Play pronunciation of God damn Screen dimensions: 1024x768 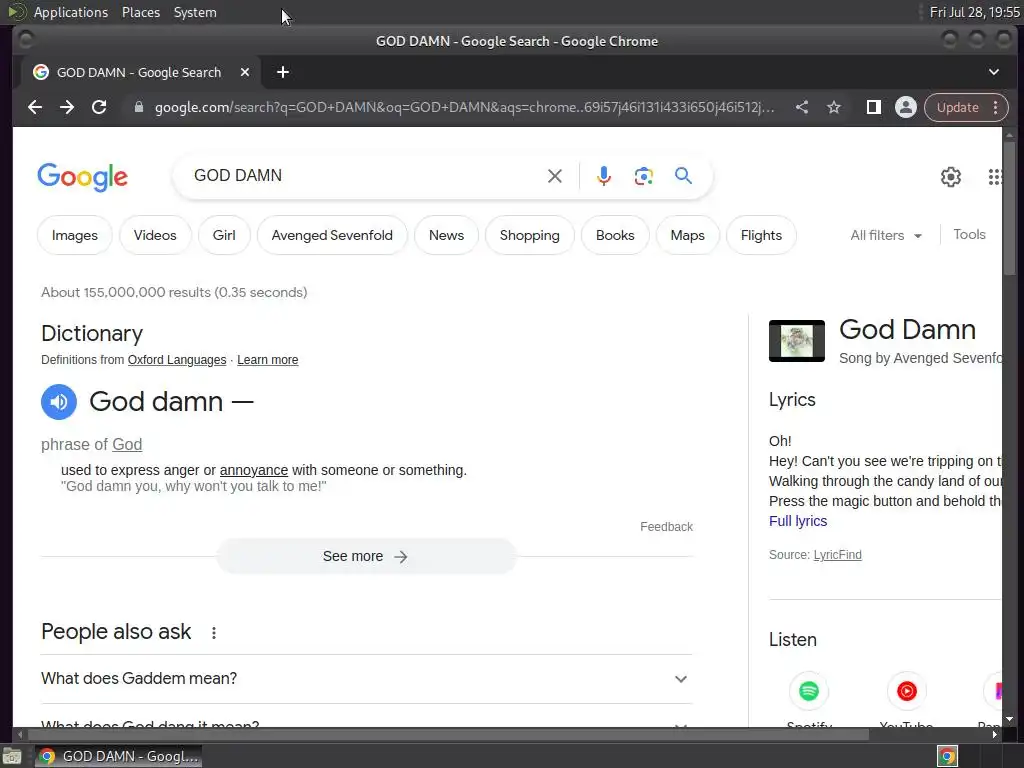click(x=59, y=402)
